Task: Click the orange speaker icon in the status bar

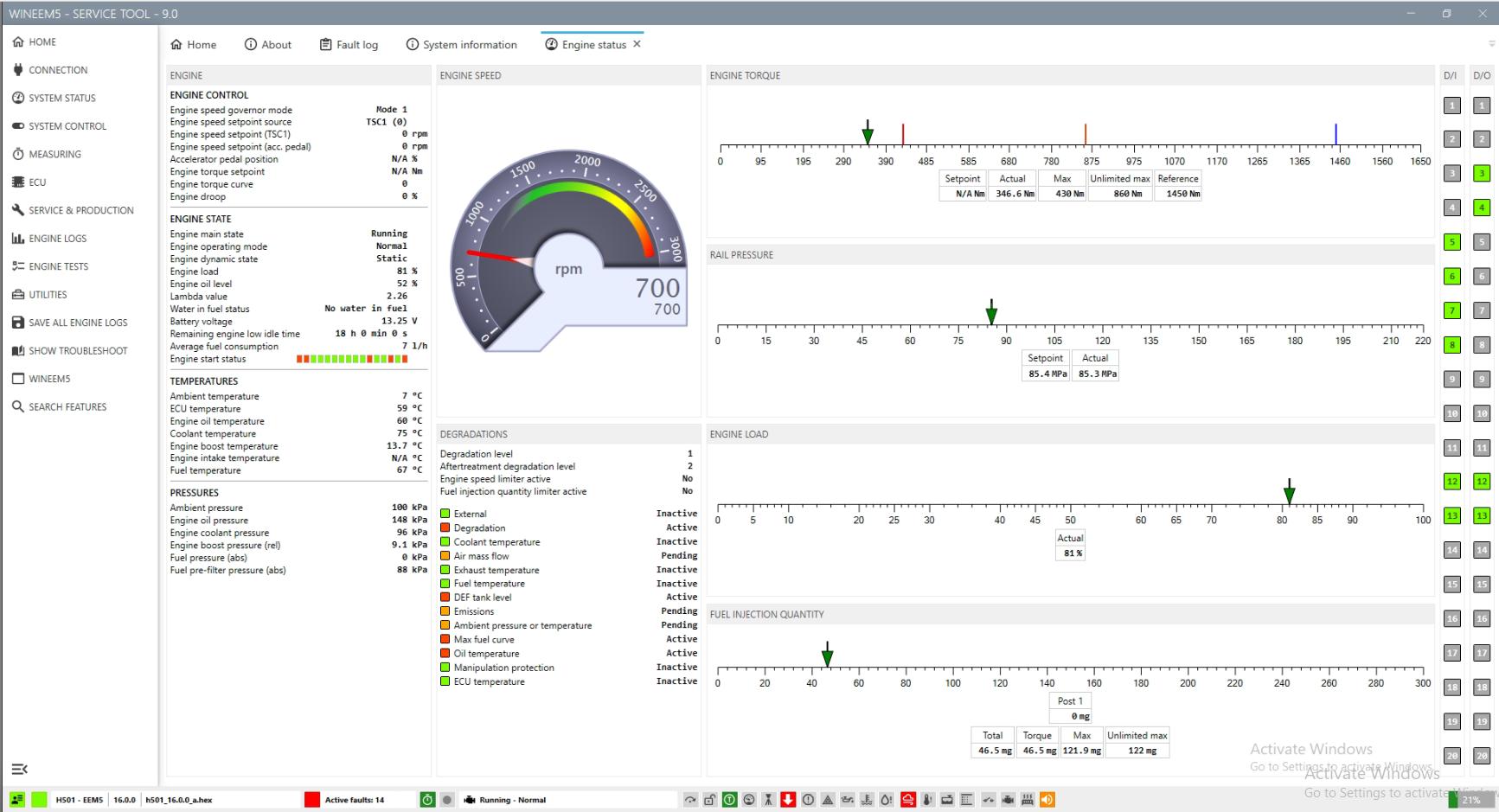Action: [x=1047, y=799]
